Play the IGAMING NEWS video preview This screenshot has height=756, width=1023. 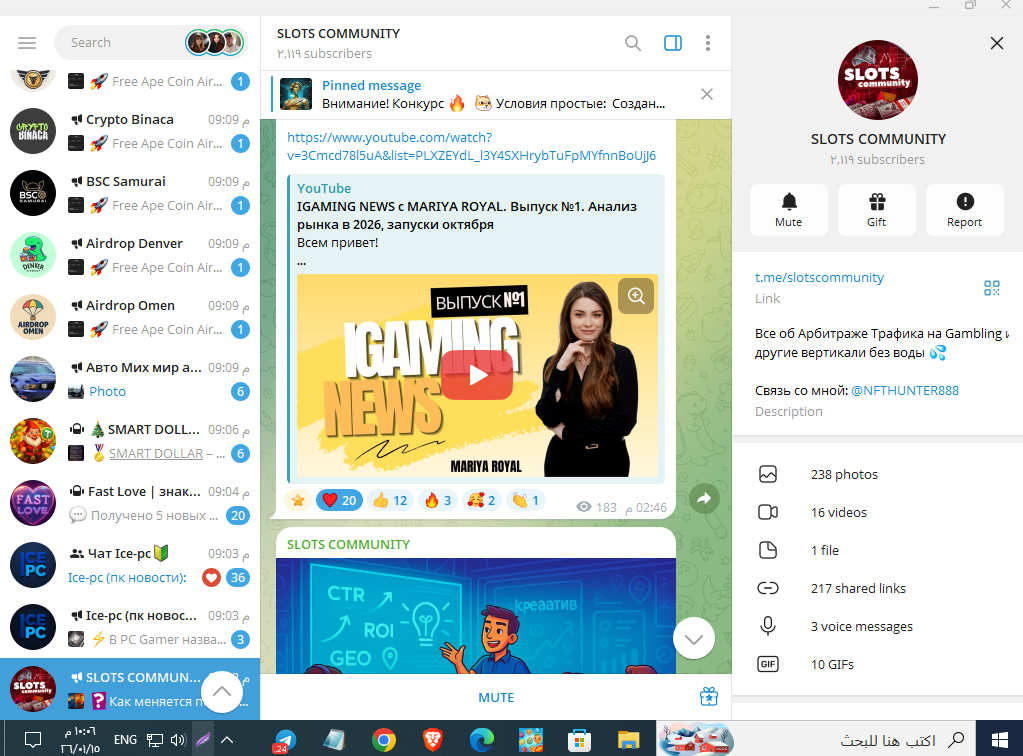pyautogui.click(x=477, y=375)
